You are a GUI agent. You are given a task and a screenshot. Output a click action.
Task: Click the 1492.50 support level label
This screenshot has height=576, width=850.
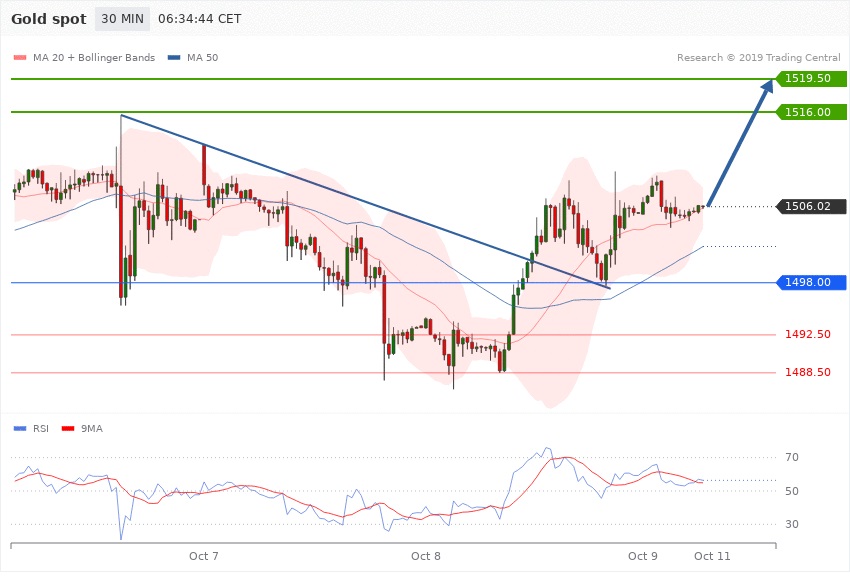pos(808,335)
